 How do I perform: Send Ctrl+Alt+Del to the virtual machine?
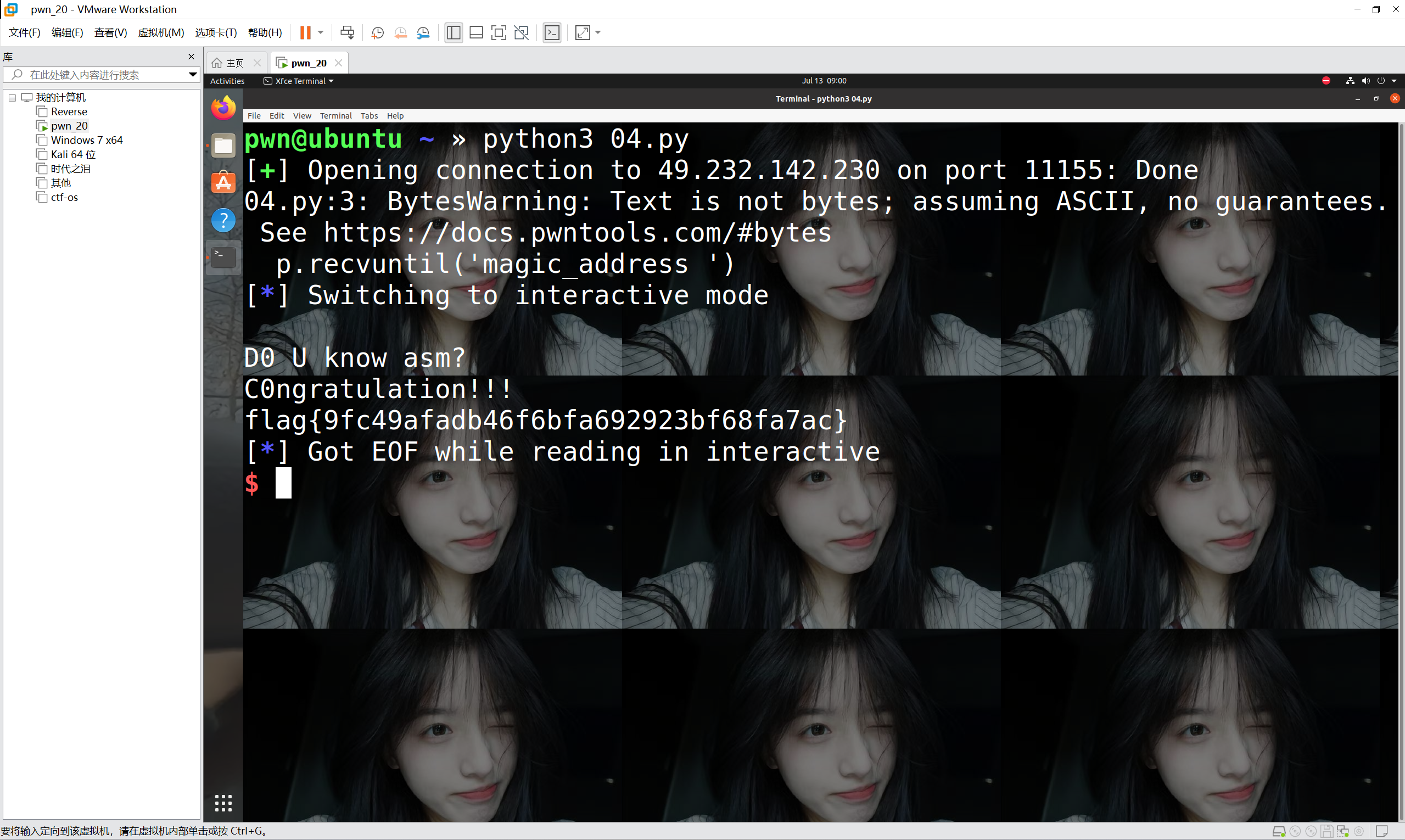click(x=347, y=33)
